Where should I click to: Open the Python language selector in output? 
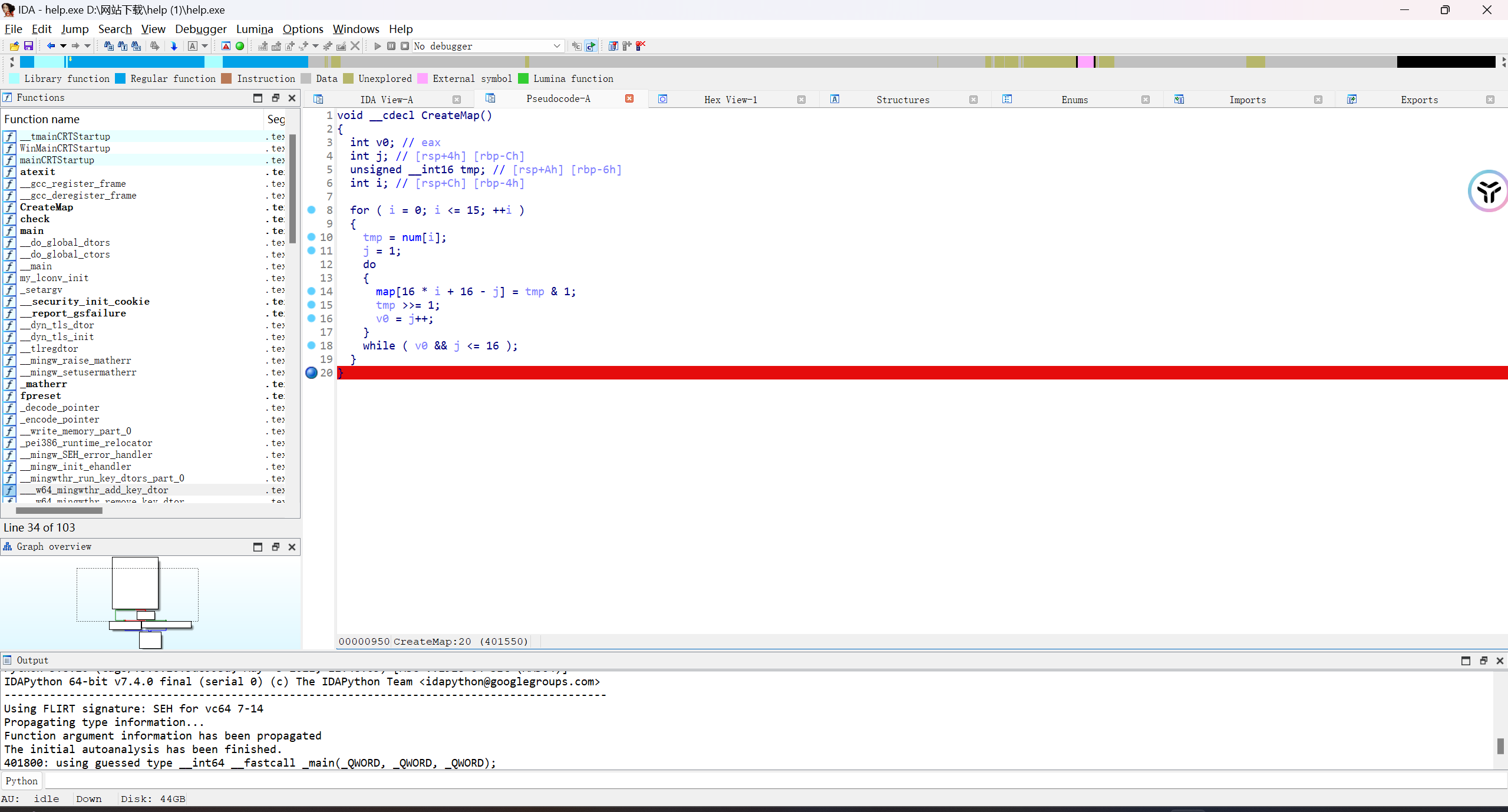point(22,781)
